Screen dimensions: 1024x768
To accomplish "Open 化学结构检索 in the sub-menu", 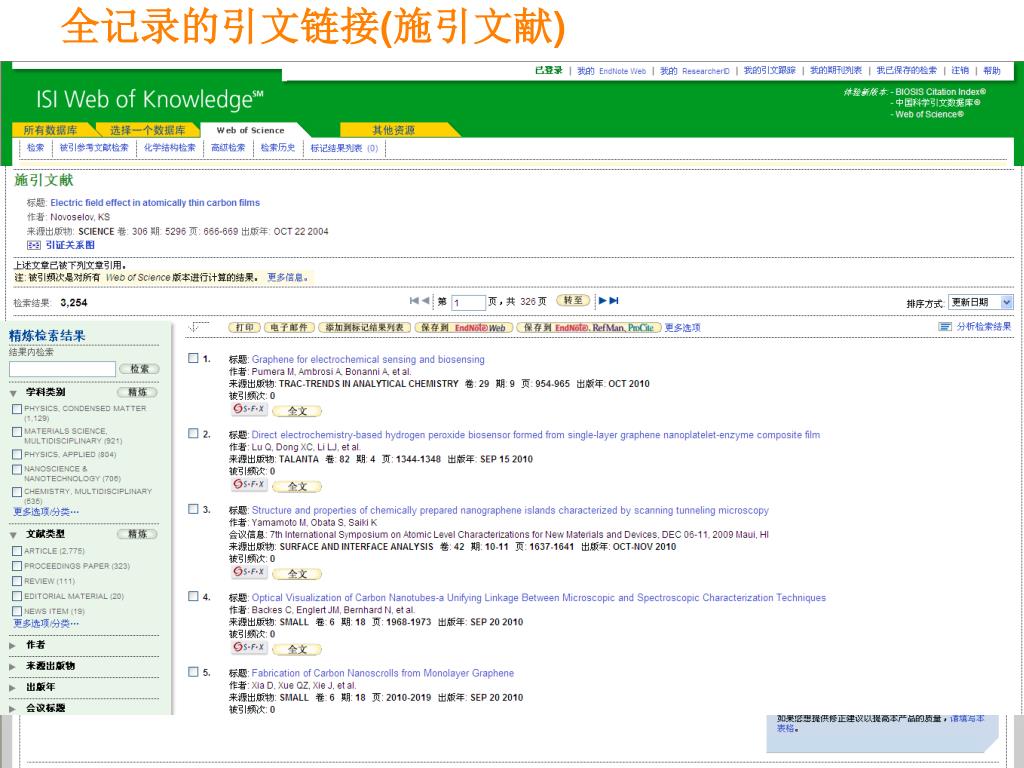I will pyautogui.click(x=170, y=148).
